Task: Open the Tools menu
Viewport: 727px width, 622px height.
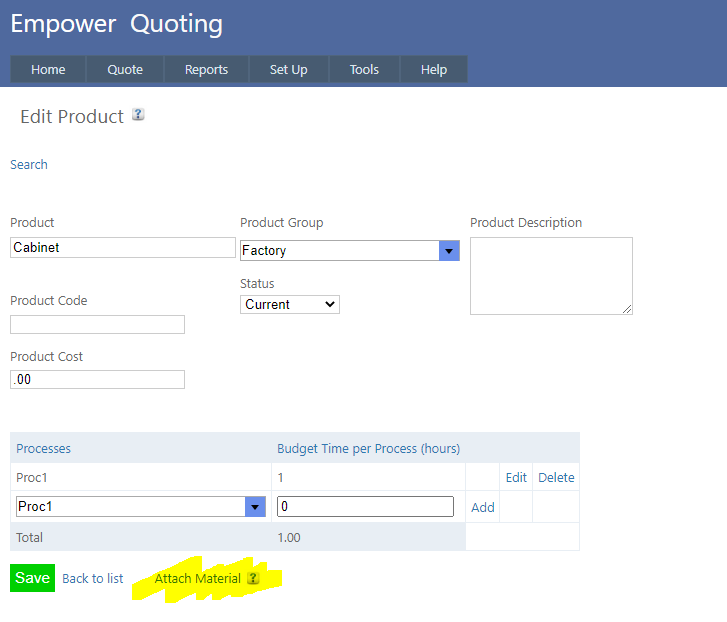Action: click(x=364, y=70)
